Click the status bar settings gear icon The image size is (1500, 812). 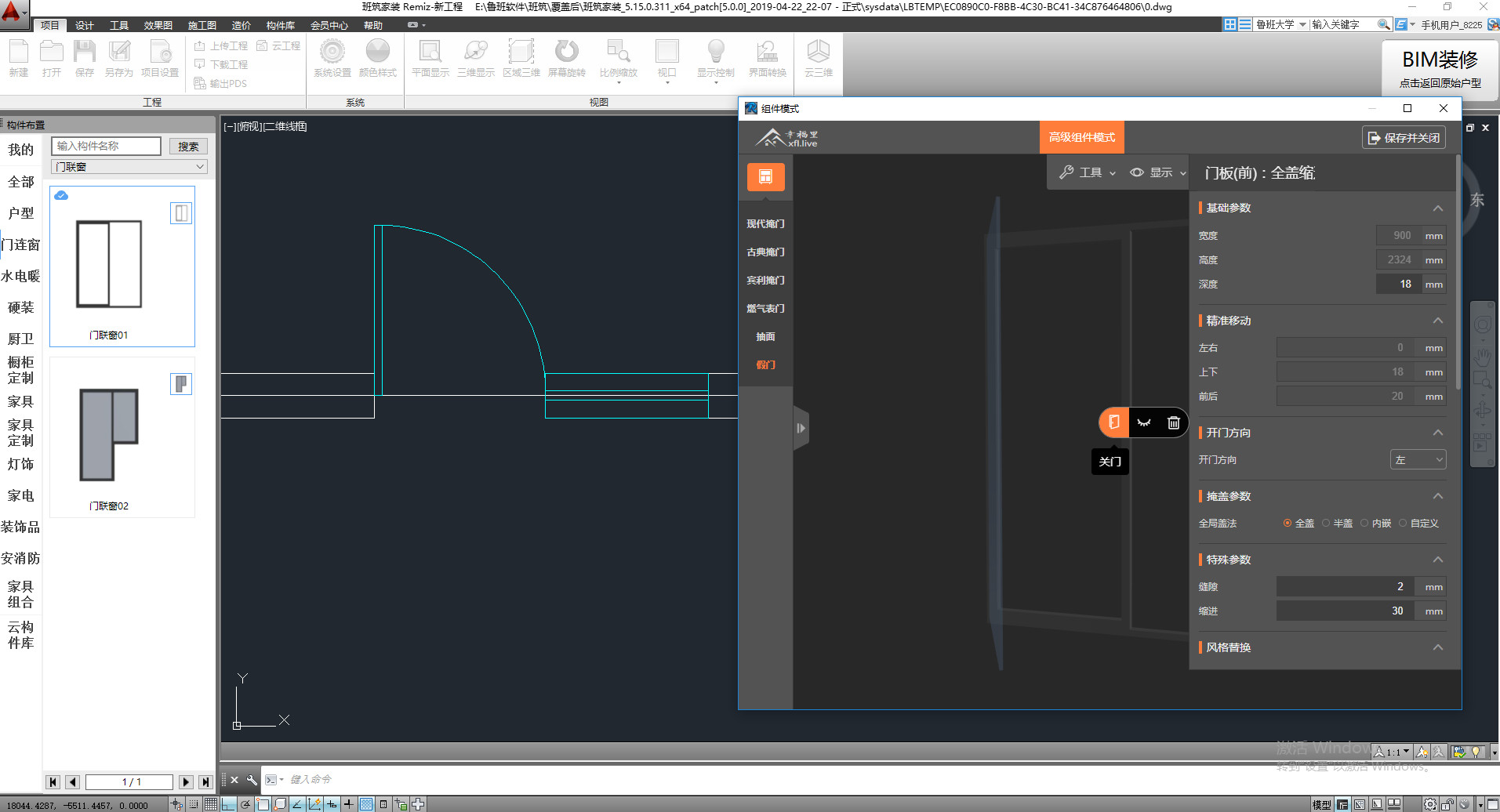pos(1430,804)
